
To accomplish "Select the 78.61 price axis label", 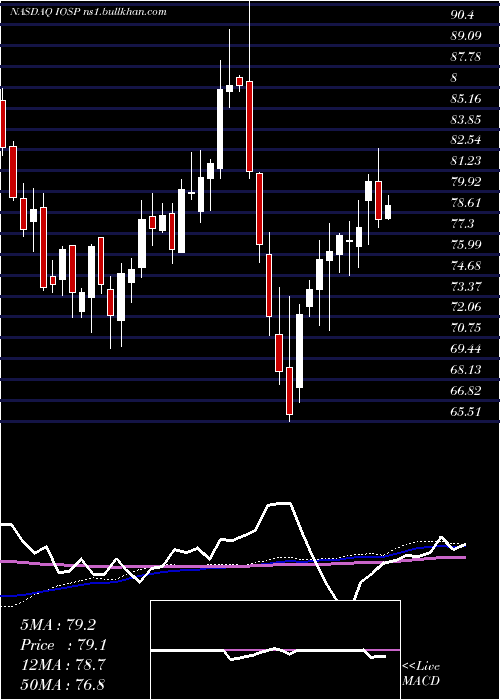I will [466, 203].
